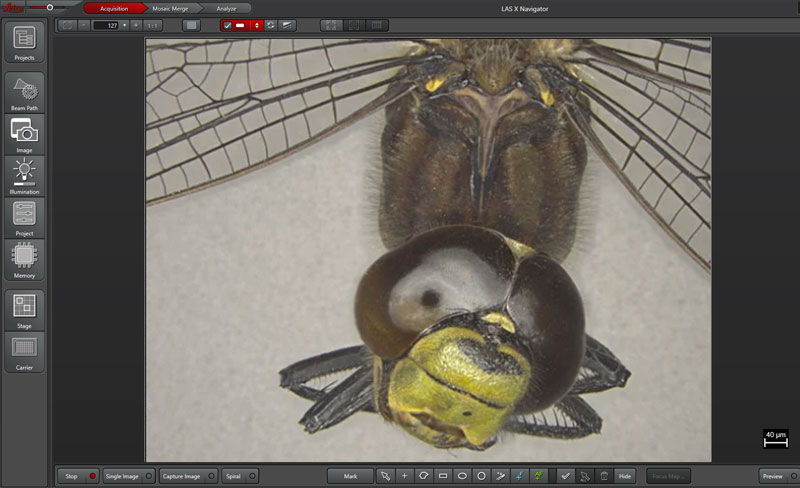
Task: Toggle the checkmark in the red toolbar group
Action: coord(228,24)
